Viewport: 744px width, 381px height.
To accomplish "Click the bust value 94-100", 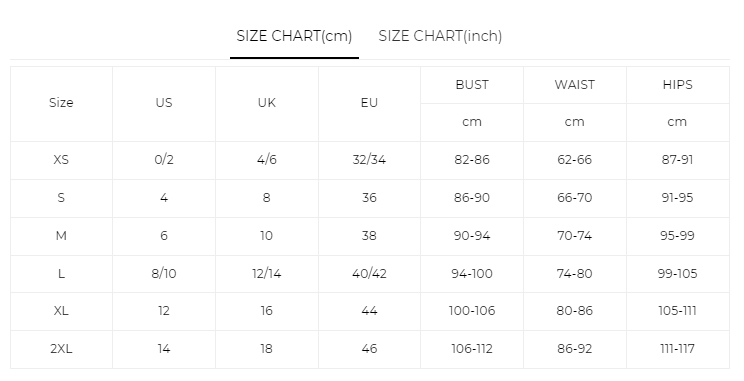I will [x=472, y=274].
